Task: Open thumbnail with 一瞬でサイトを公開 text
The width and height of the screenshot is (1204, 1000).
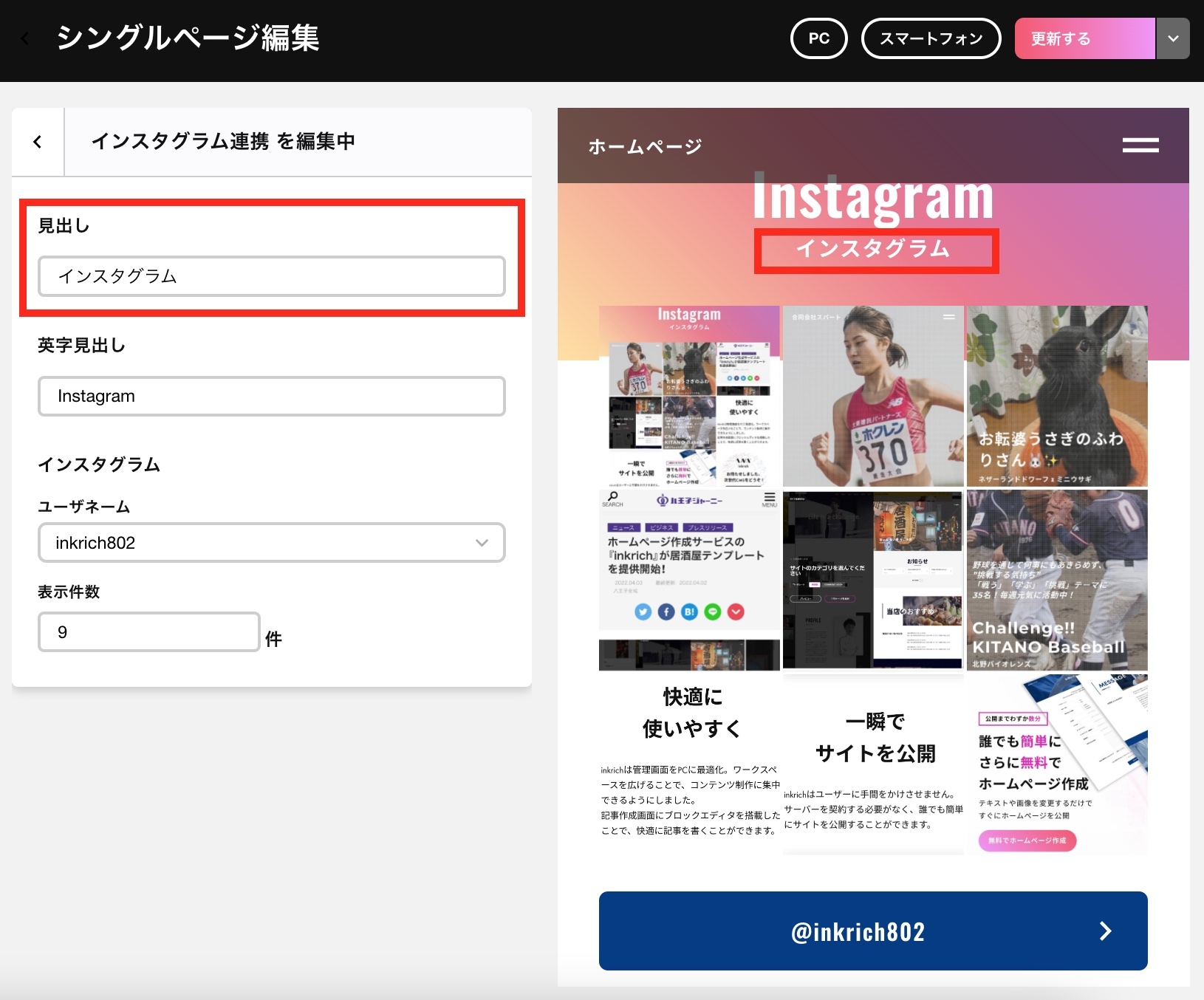Action: point(873,764)
